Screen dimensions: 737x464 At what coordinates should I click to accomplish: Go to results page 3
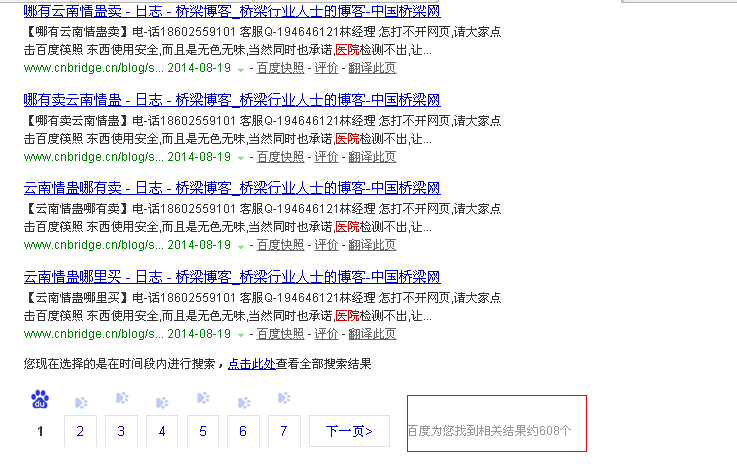point(121,431)
